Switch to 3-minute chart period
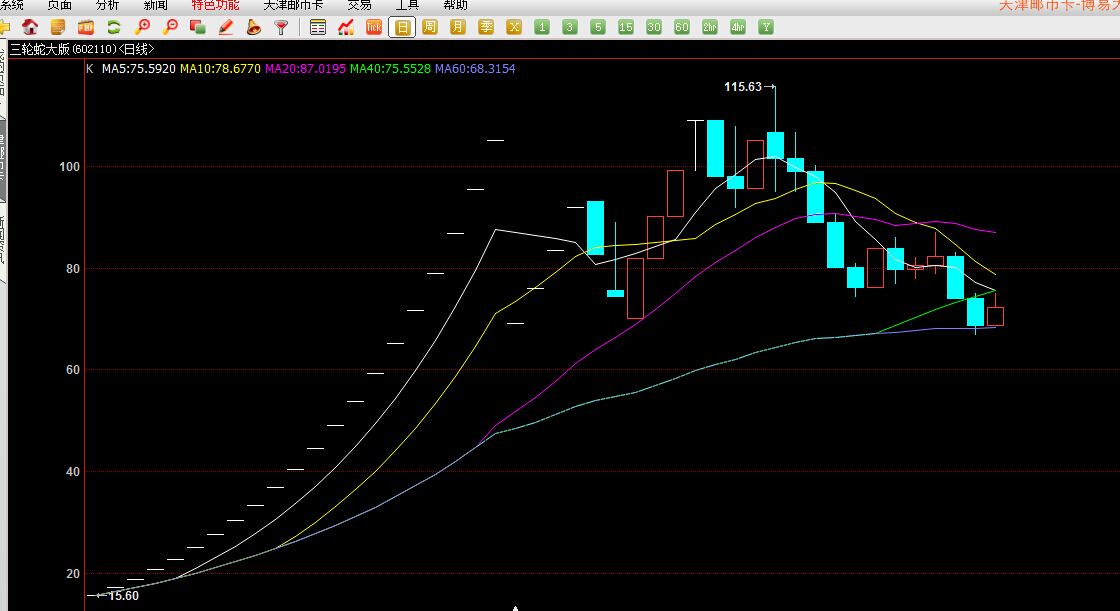 (569, 27)
